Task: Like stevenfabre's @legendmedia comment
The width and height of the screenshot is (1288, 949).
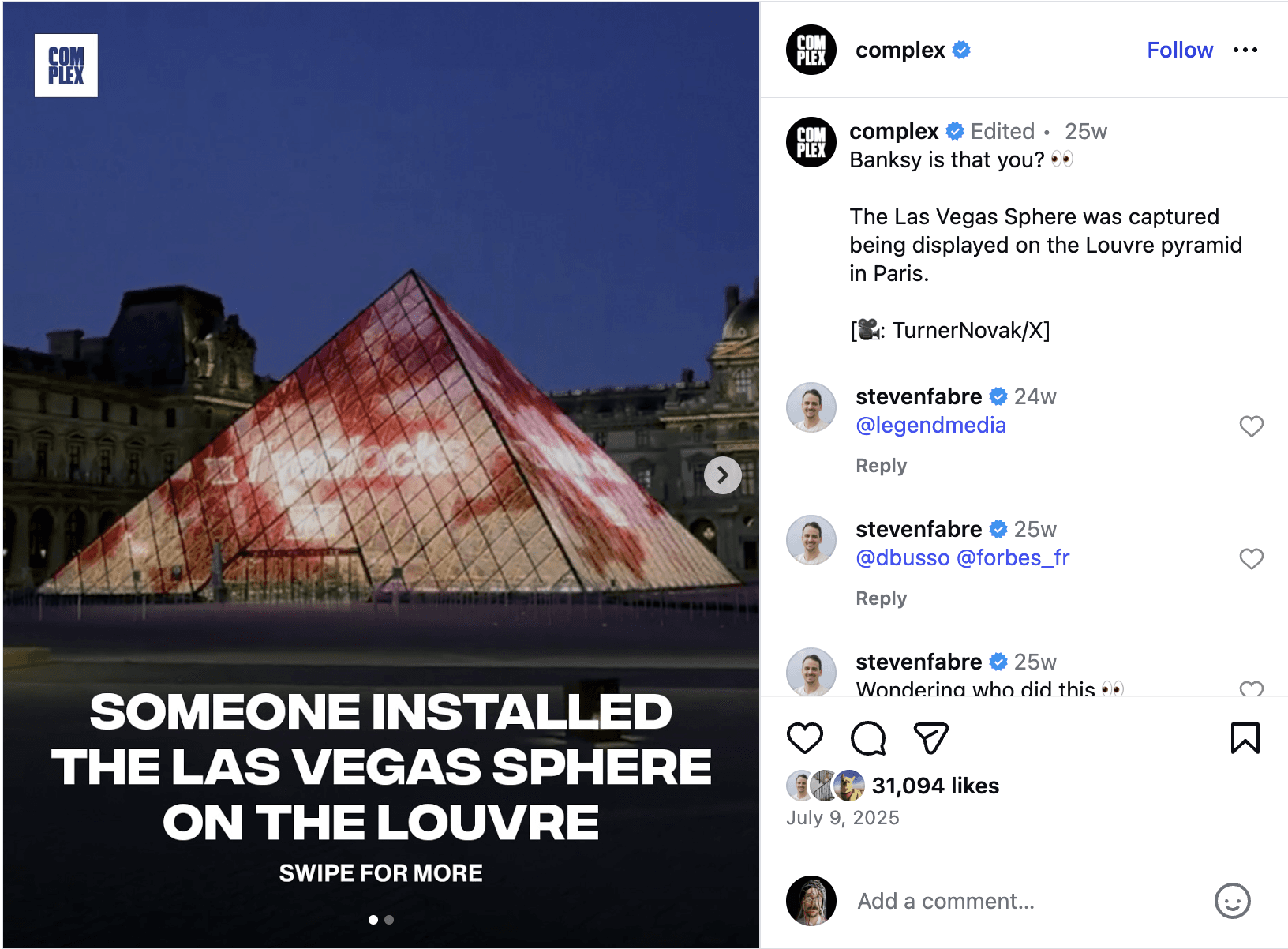Action: (x=1251, y=426)
